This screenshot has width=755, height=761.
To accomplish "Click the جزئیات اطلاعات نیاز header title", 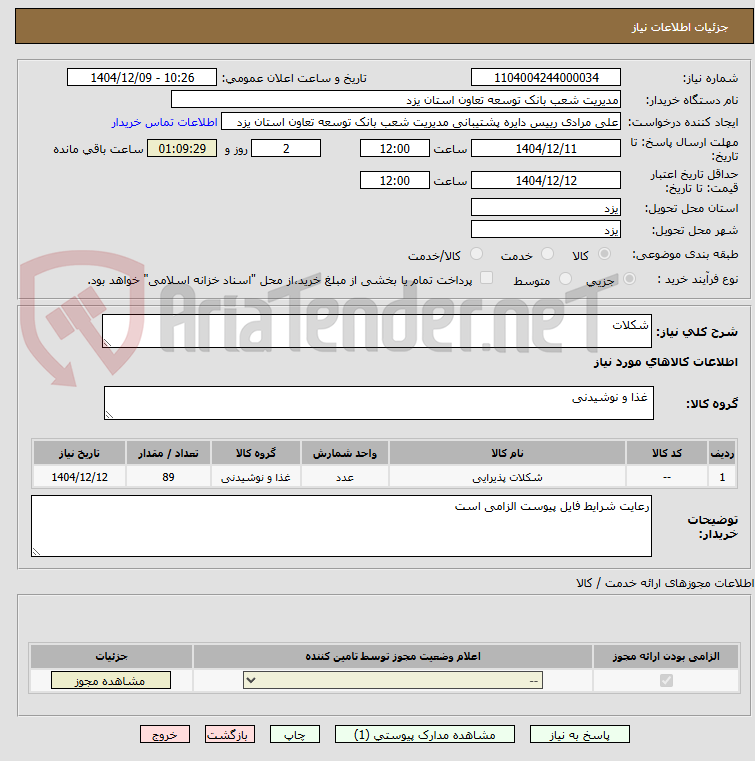I will coord(680,27).
